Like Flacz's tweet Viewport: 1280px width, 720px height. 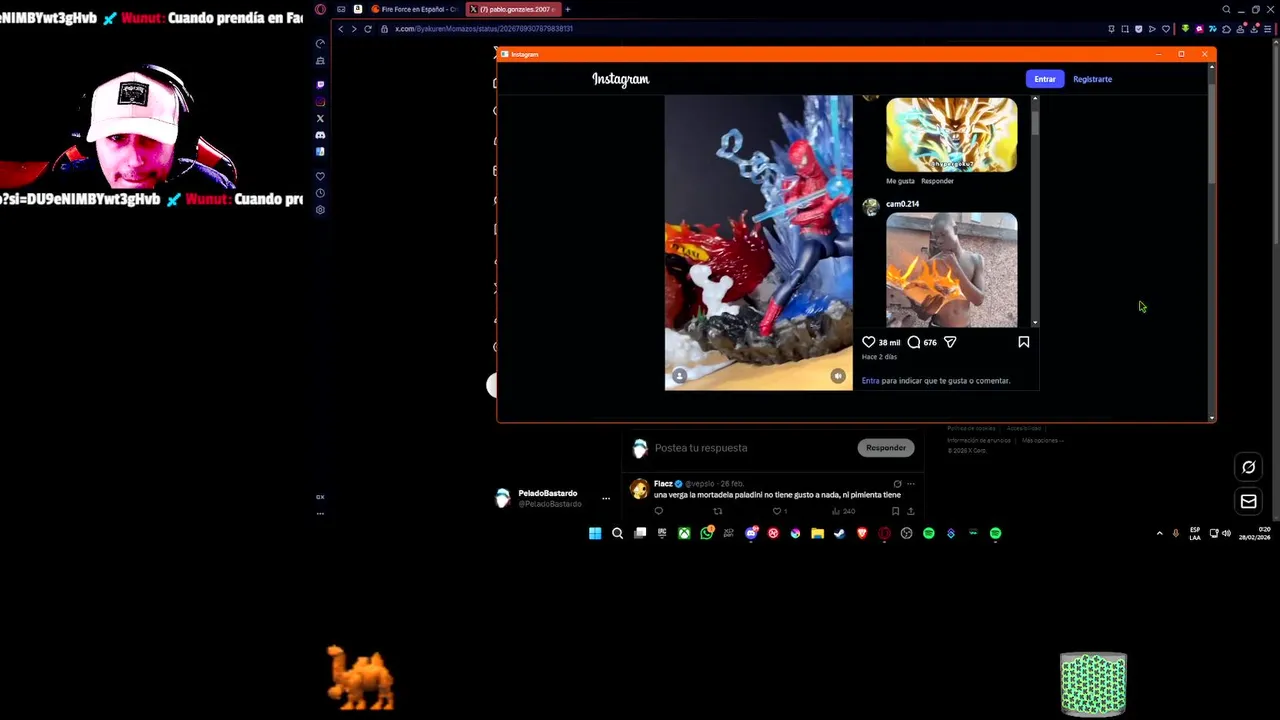coord(777,511)
